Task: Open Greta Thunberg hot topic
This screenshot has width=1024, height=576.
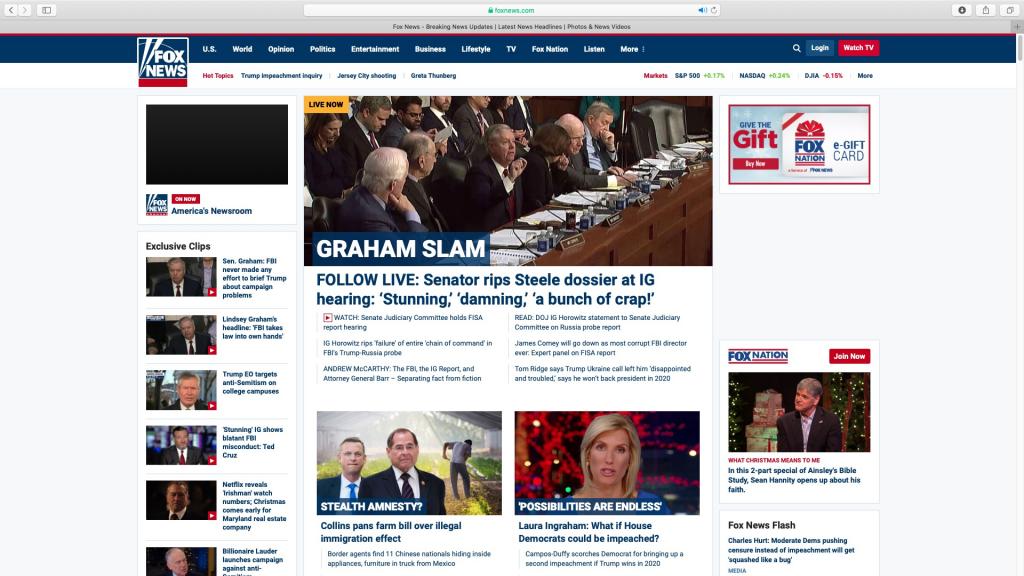Action: [x=434, y=76]
